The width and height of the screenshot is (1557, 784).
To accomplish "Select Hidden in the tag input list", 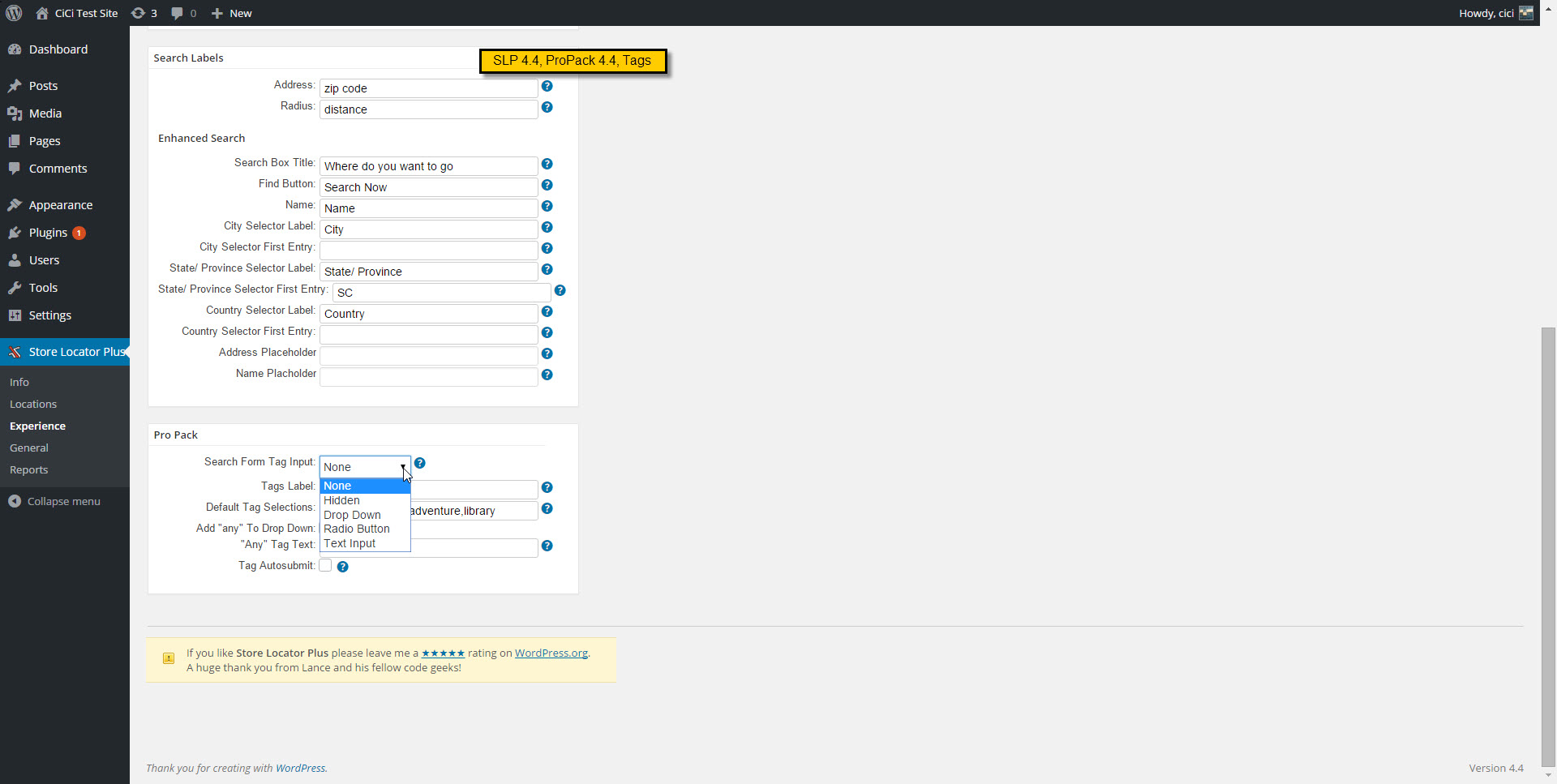I will (365, 500).
